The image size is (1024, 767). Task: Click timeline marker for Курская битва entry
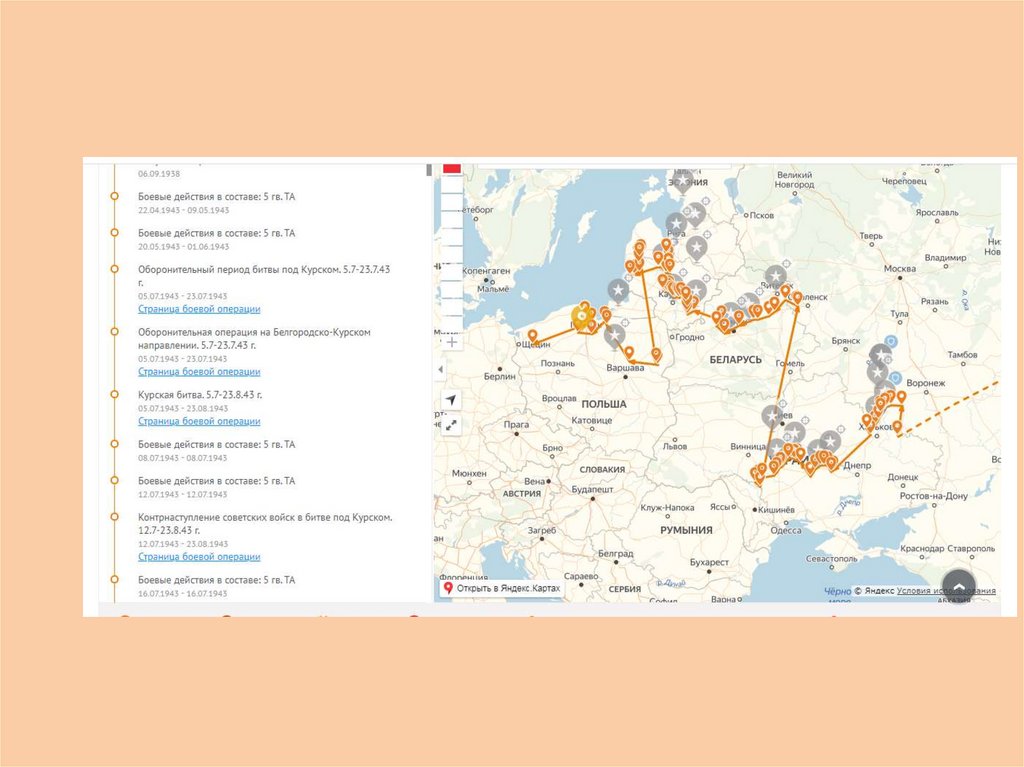coord(114,395)
